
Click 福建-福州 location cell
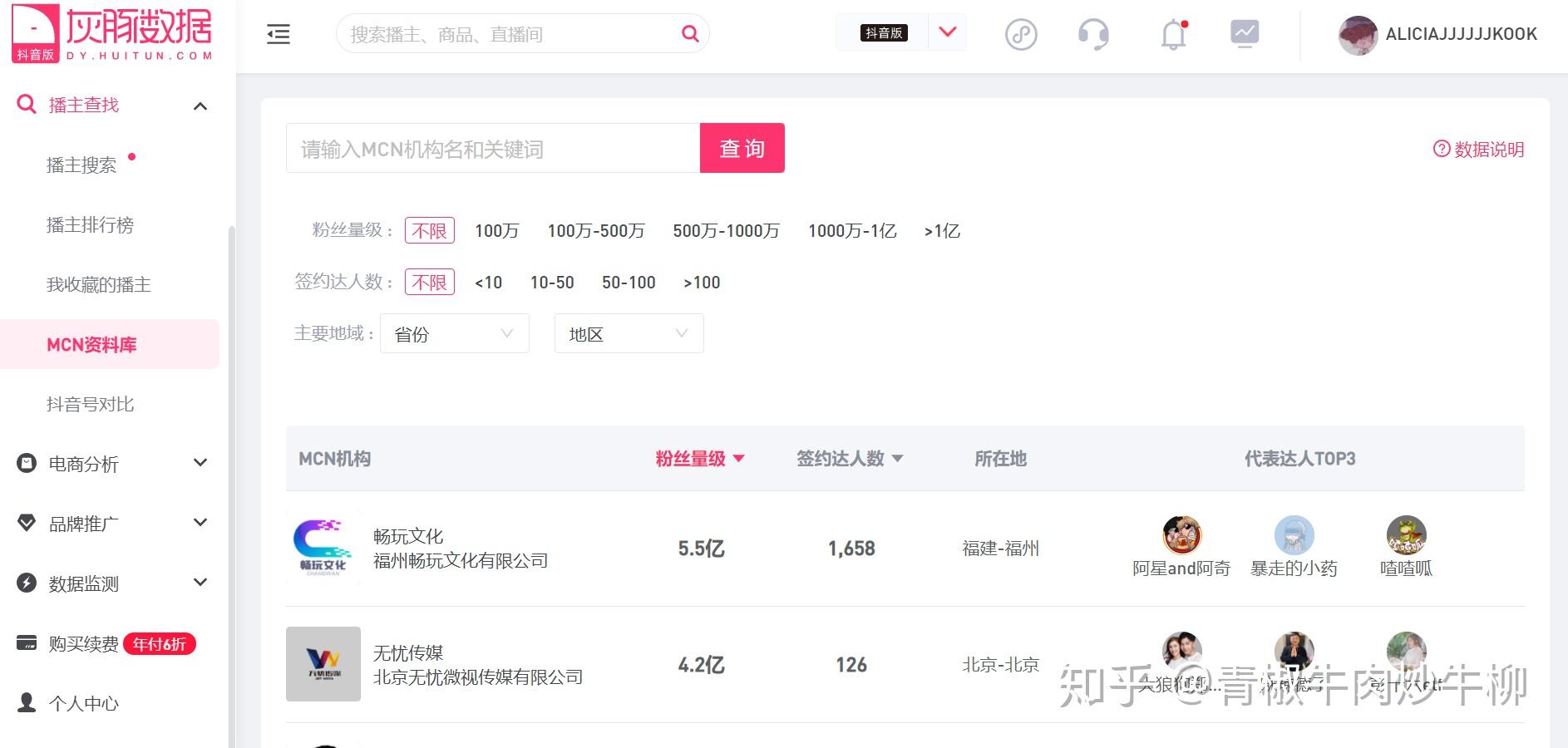click(x=1001, y=549)
